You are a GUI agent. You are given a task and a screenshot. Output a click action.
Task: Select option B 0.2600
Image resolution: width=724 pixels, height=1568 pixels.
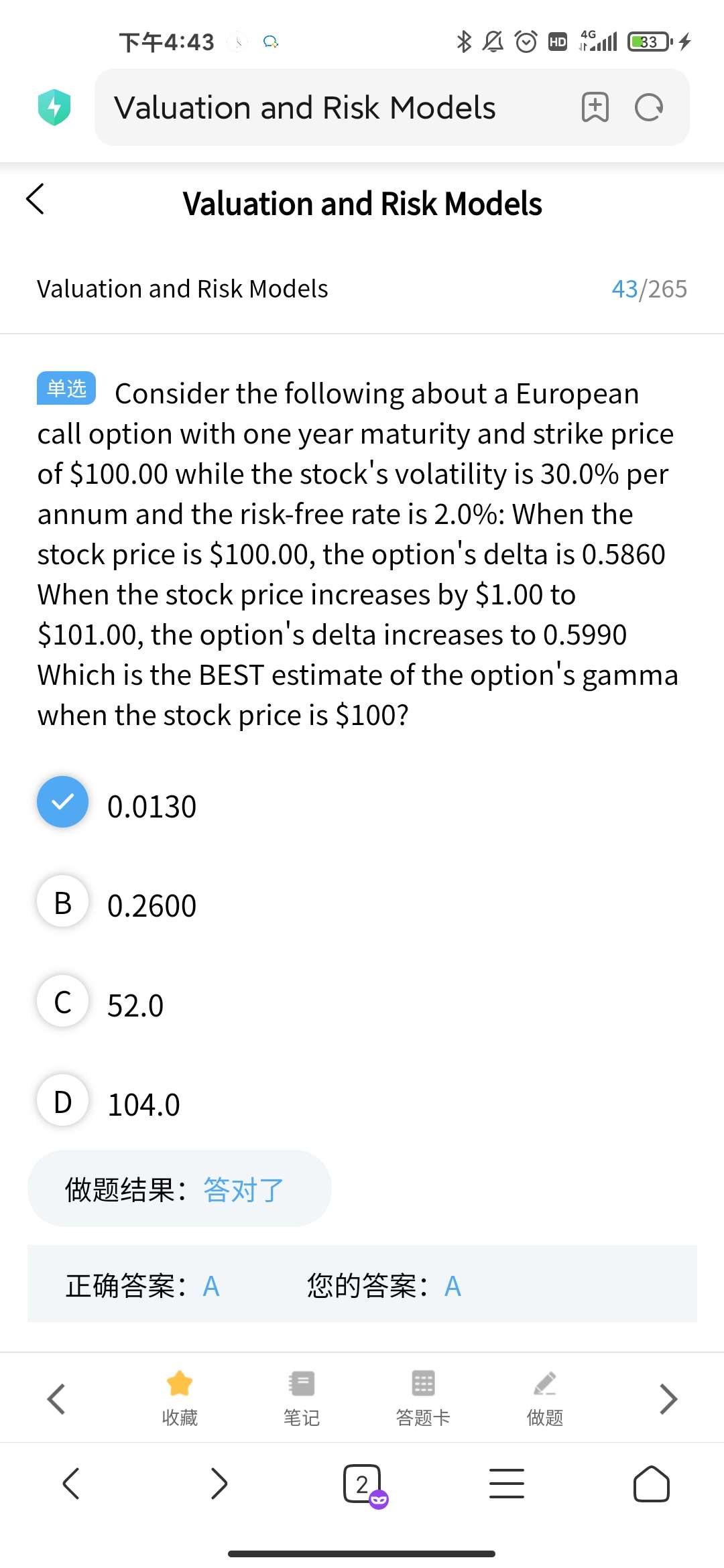click(x=63, y=902)
